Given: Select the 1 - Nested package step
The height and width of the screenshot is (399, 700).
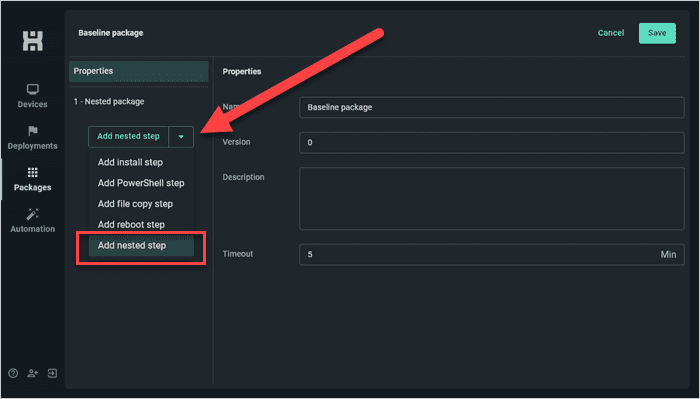Looking at the screenshot, I should [109, 102].
